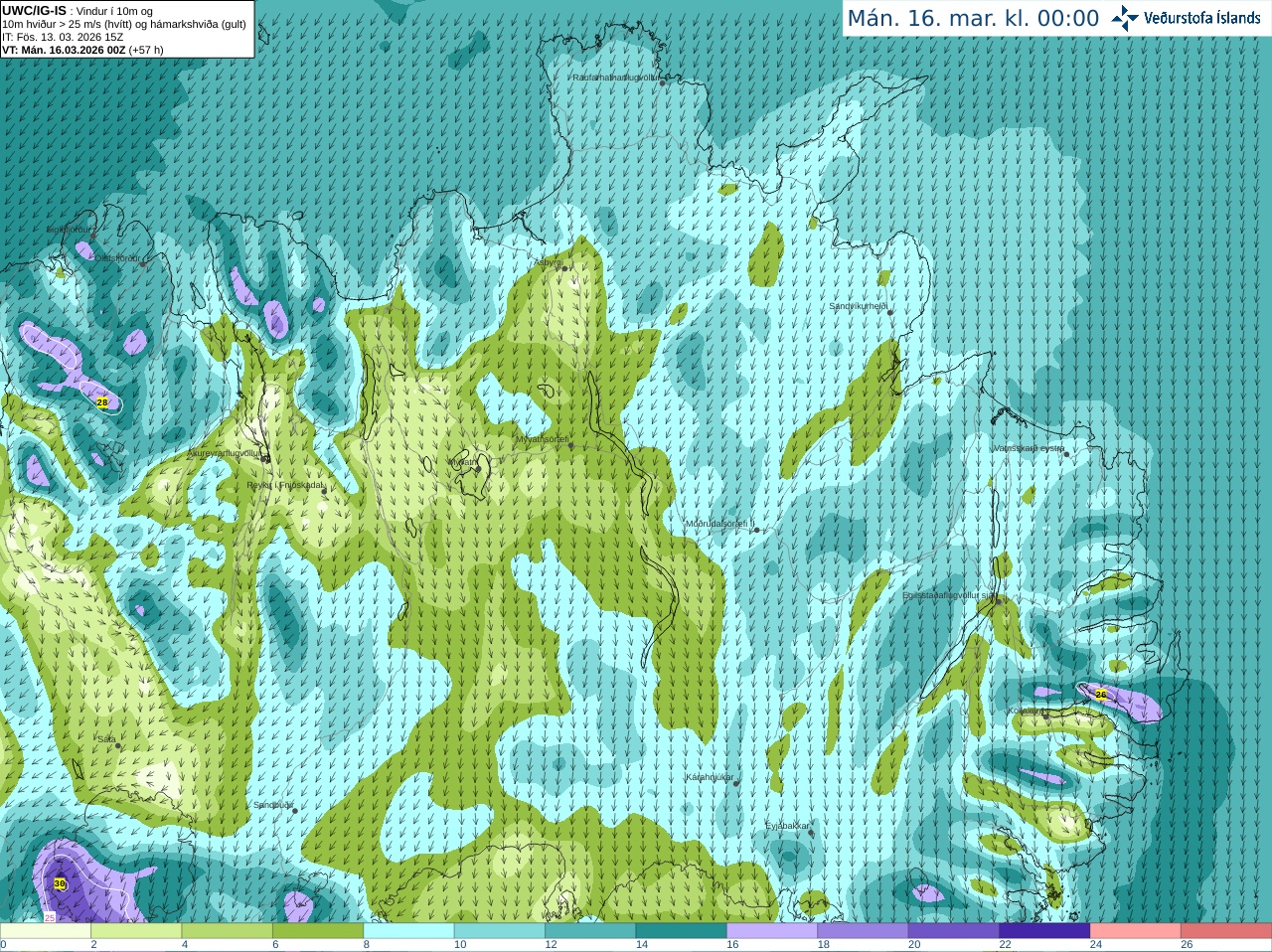Click the Sandbúðir label
The height and width of the screenshot is (952, 1272).
coord(273,805)
